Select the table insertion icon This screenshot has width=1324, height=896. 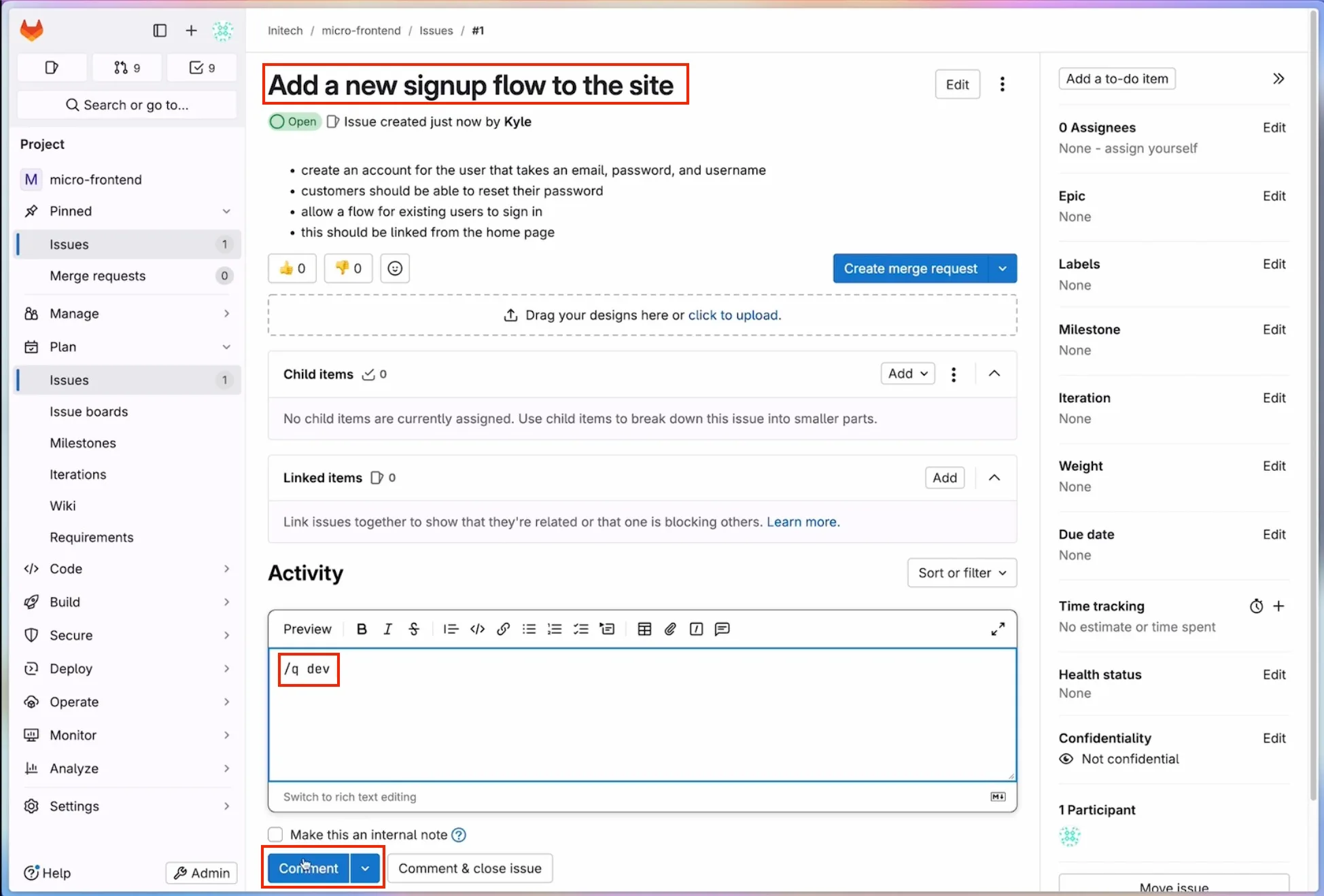[644, 629]
